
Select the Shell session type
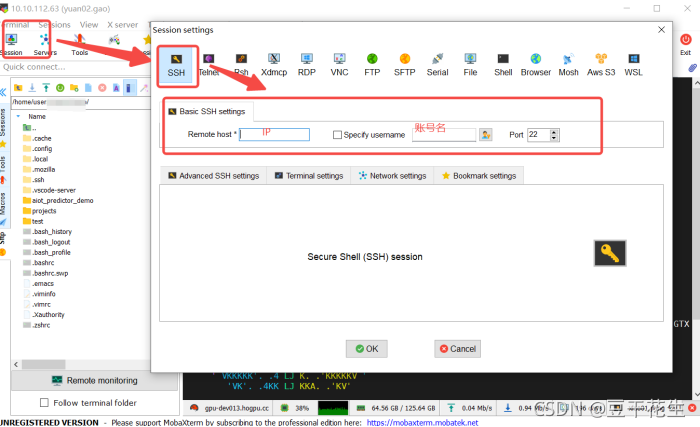(x=503, y=65)
